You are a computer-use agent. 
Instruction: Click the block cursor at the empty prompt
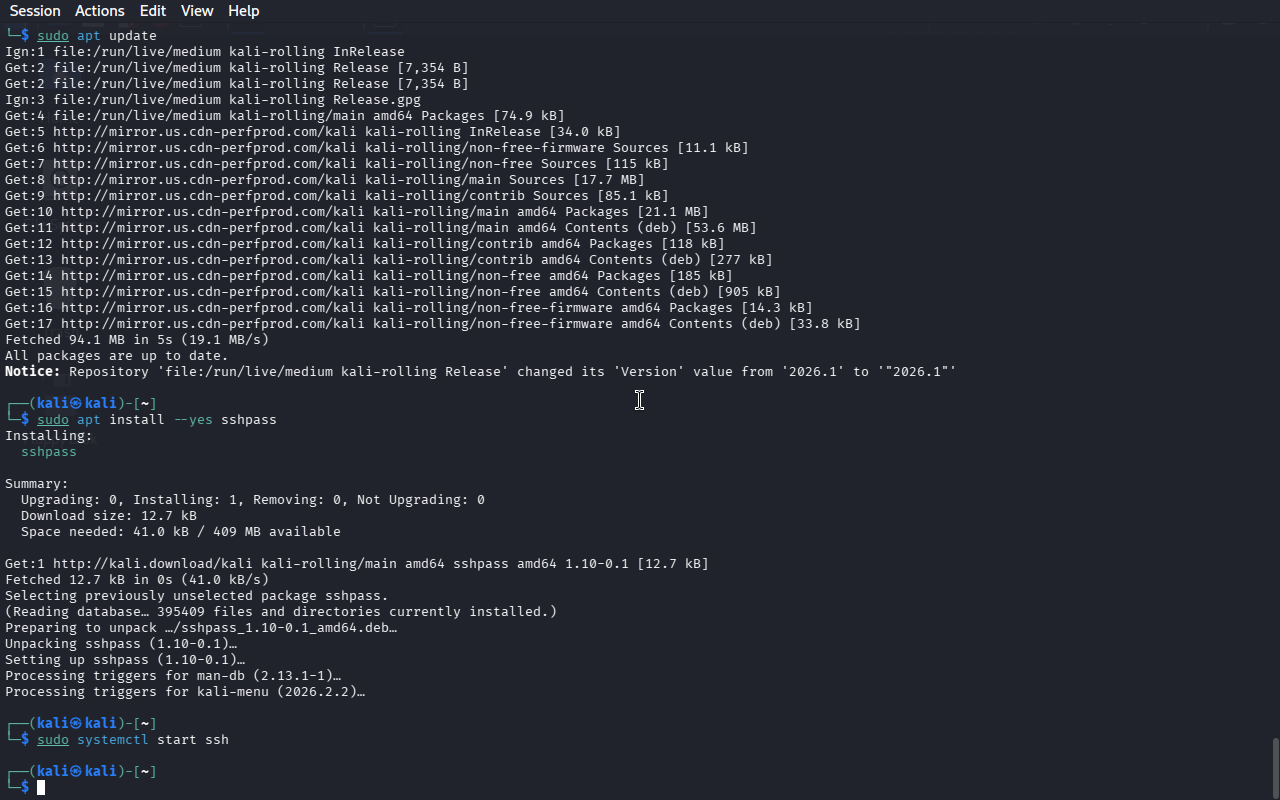[x=41, y=788]
